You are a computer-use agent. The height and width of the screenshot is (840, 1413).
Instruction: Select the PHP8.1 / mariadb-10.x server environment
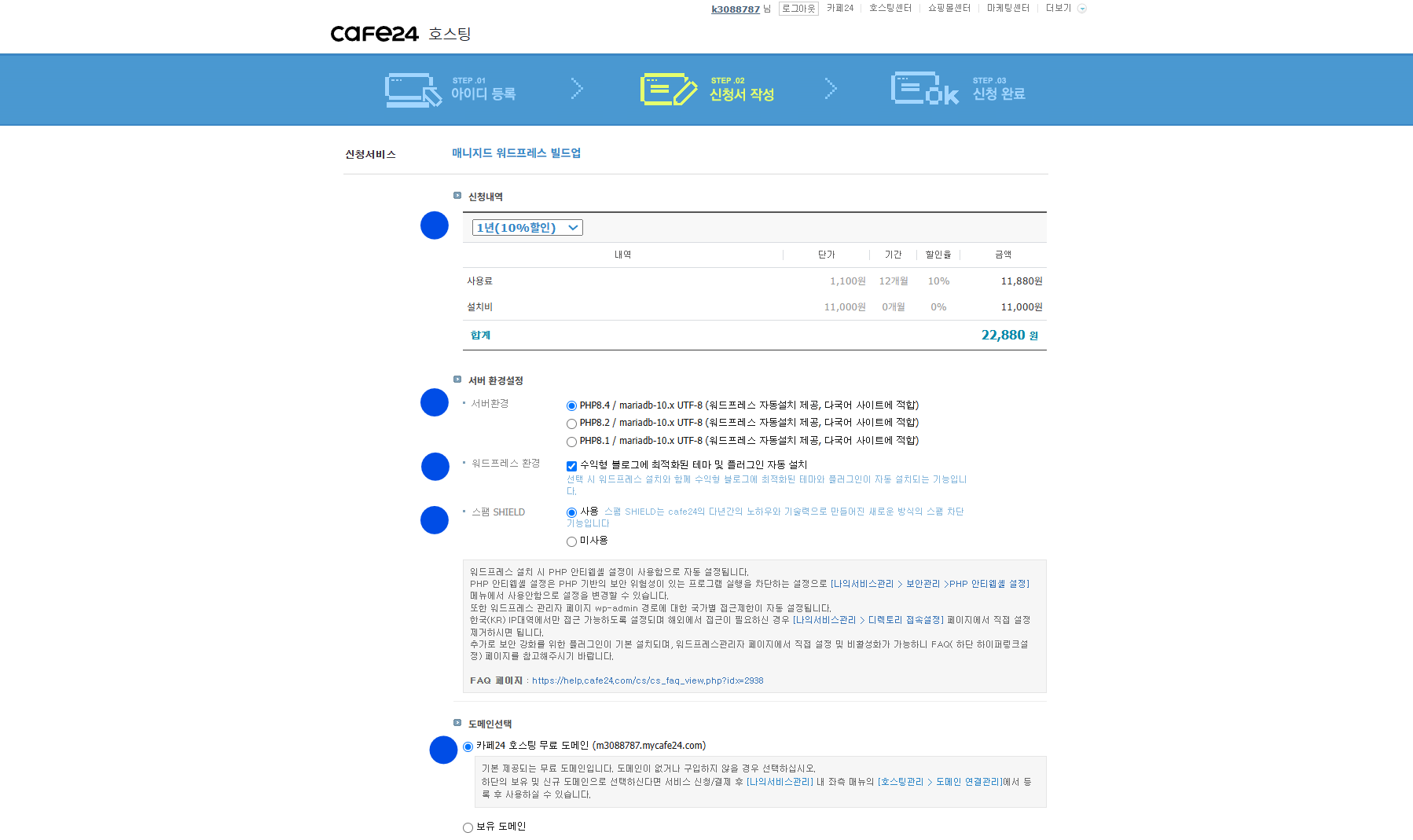571,442
